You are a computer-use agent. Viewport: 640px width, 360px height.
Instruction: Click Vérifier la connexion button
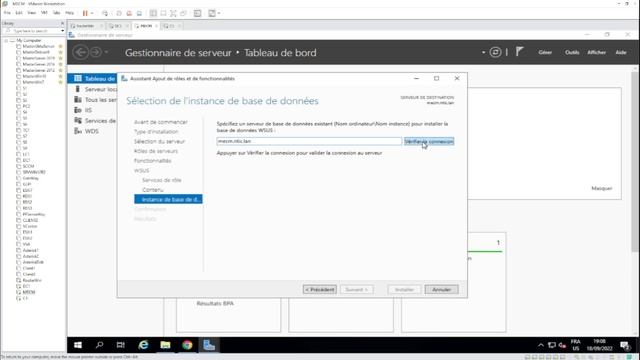click(x=429, y=141)
